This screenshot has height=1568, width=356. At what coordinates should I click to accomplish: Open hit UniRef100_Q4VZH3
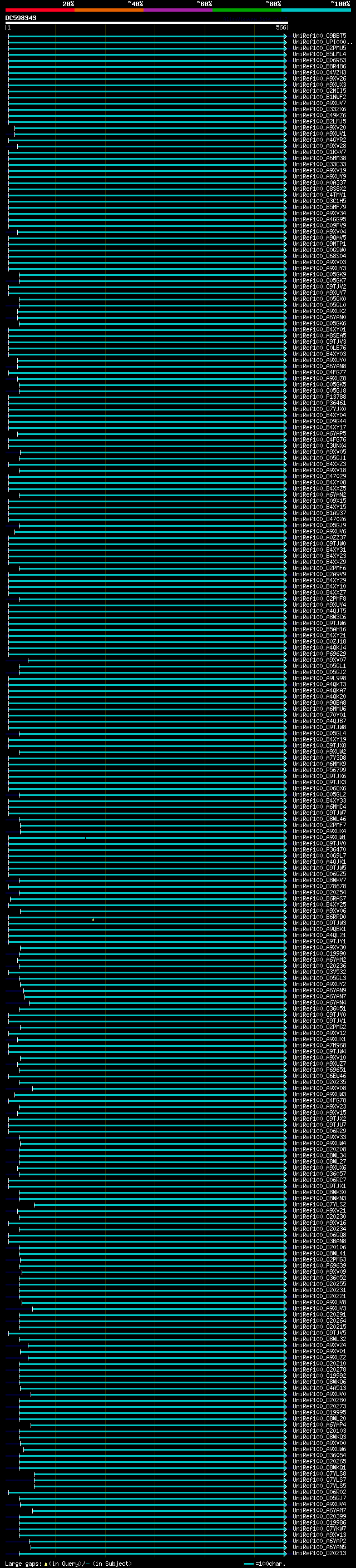tap(319, 72)
